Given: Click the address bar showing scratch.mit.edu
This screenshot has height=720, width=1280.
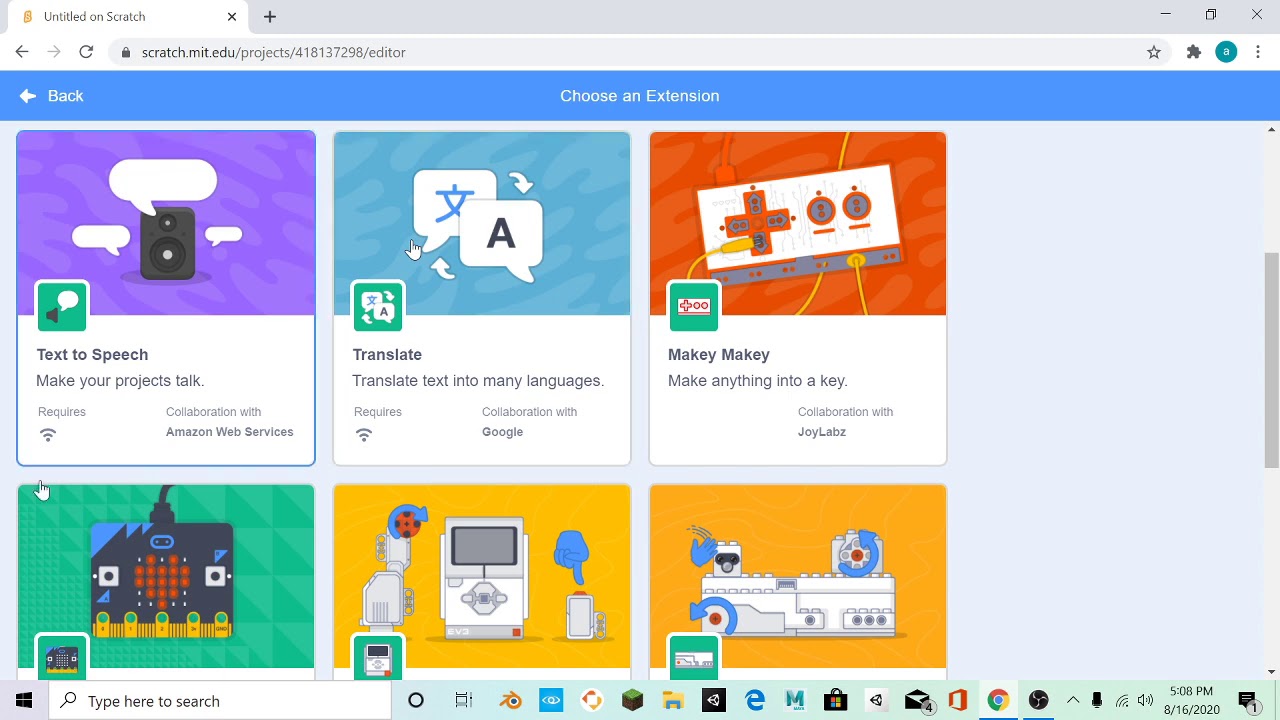Looking at the screenshot, I should pyautogui.click(x=640, y=52).
